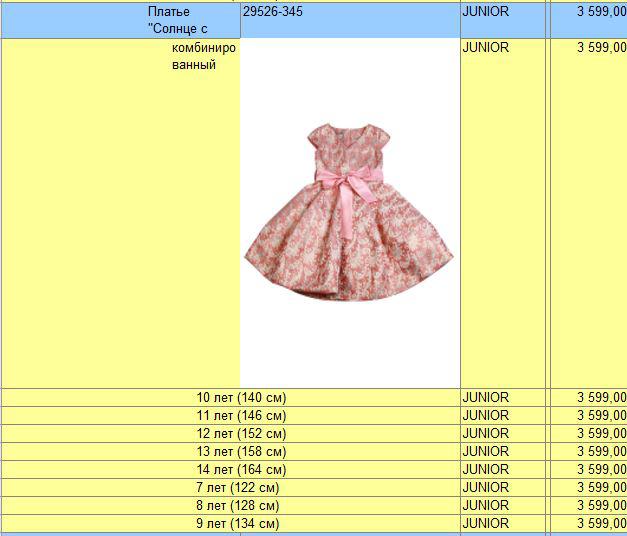Select JUNIOR cell in the 10 лет row
The width and height of the screenshot is (627, 536).
tap(502, 398)
